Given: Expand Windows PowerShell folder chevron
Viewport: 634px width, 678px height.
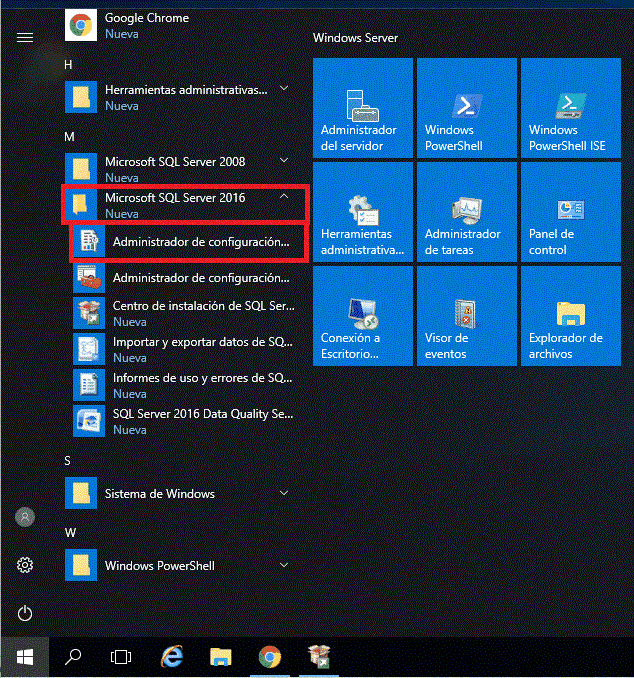Looking at the screenshot, I should point(284,565).
